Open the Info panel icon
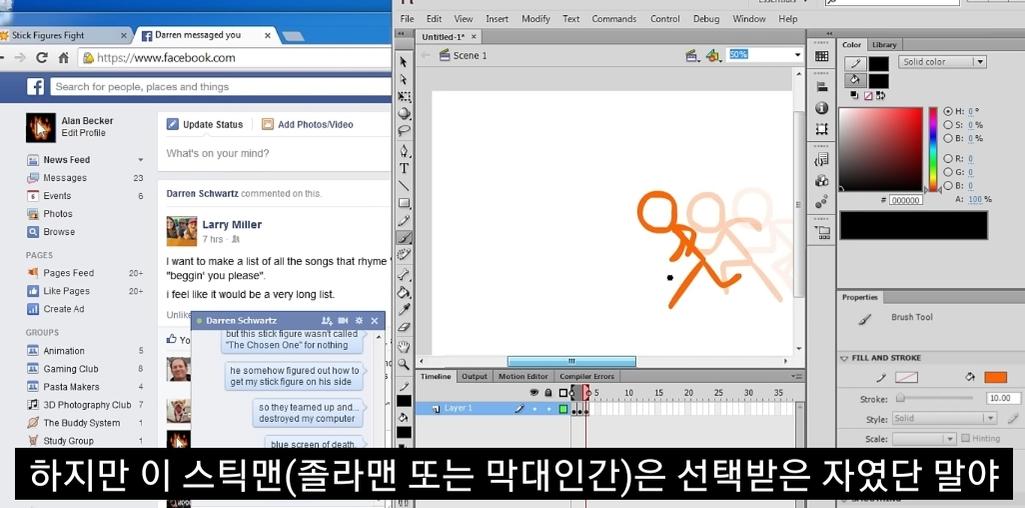 coord(822,108)
